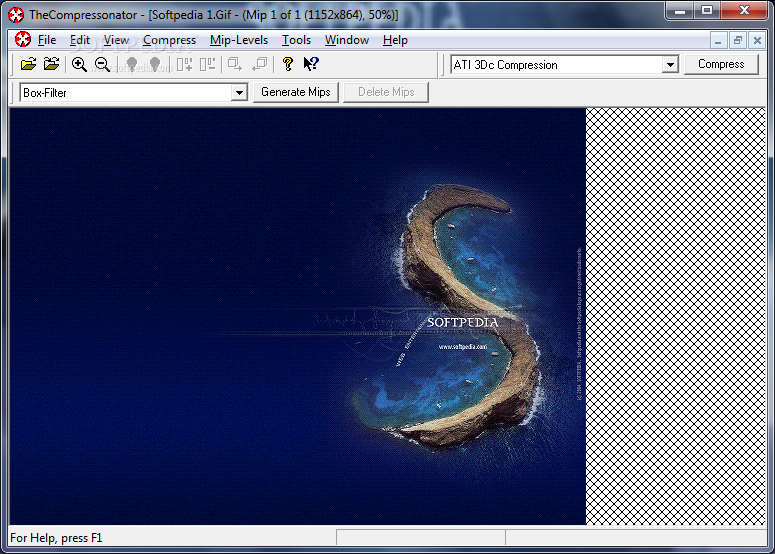Click the second open-folder toolbar icon
The height and width of the screenshot is (554, 775).
coord(51,64)
